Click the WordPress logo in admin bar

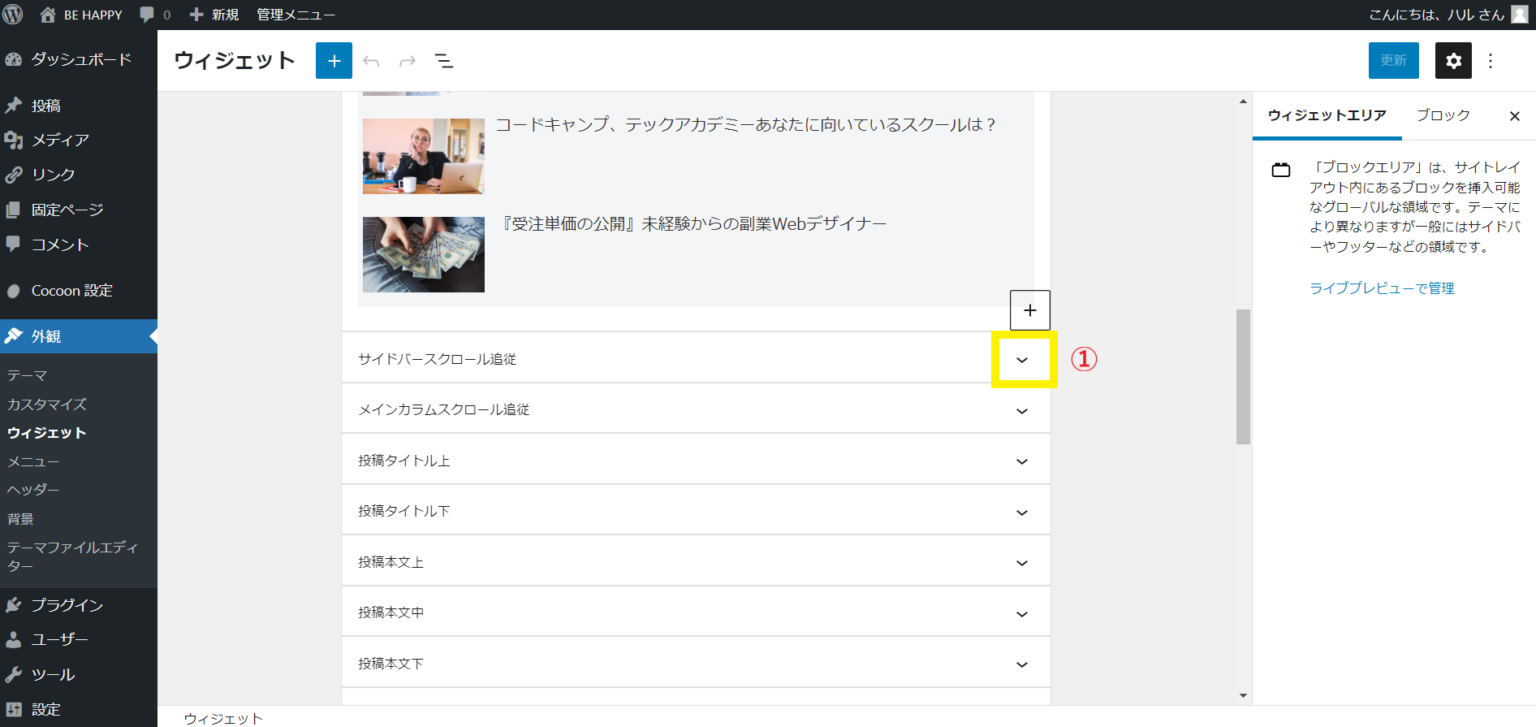(x=13, y=15)
